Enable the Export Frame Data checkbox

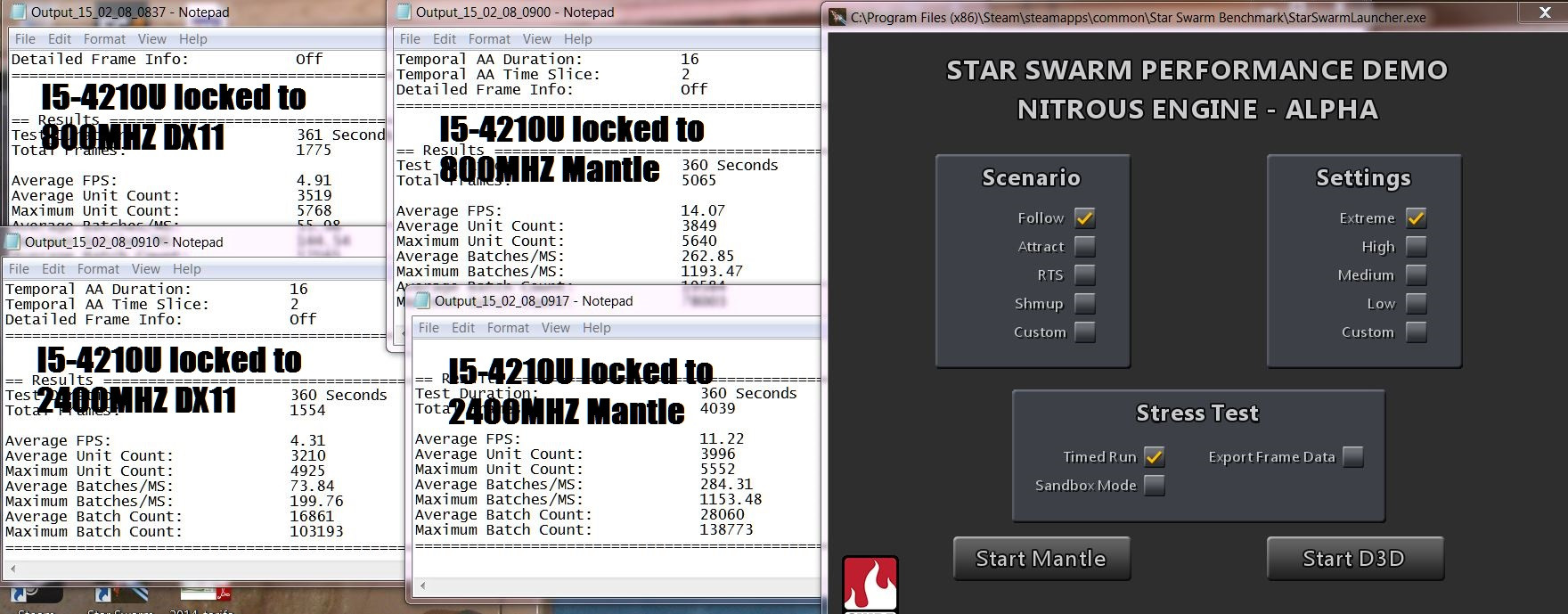(x=1352, y=457)
